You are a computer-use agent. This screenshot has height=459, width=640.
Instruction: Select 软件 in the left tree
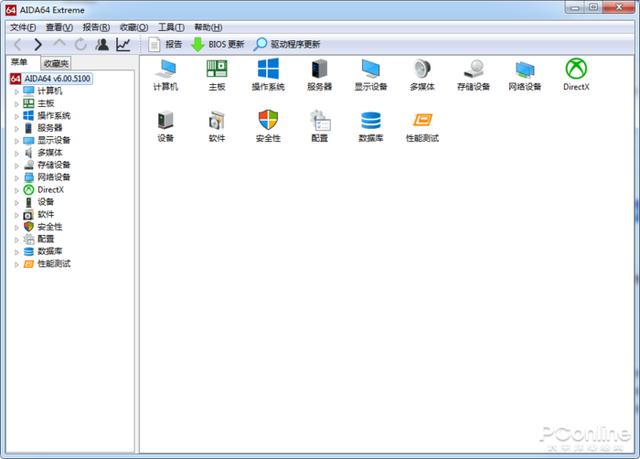[45, 214]
